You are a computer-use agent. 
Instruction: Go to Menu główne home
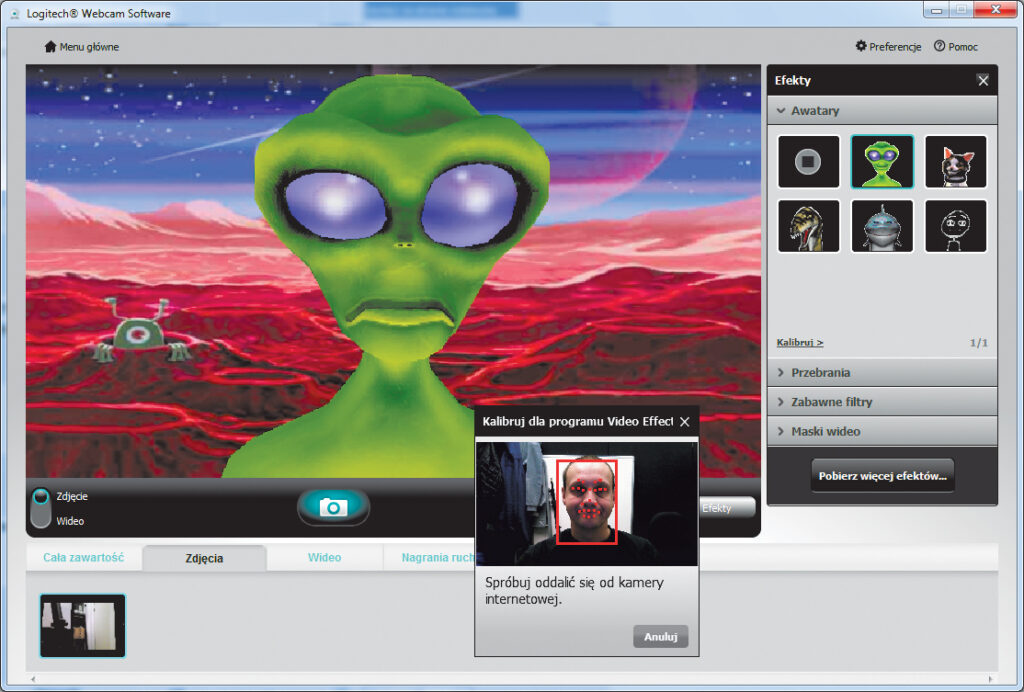(x=82, y=47)
